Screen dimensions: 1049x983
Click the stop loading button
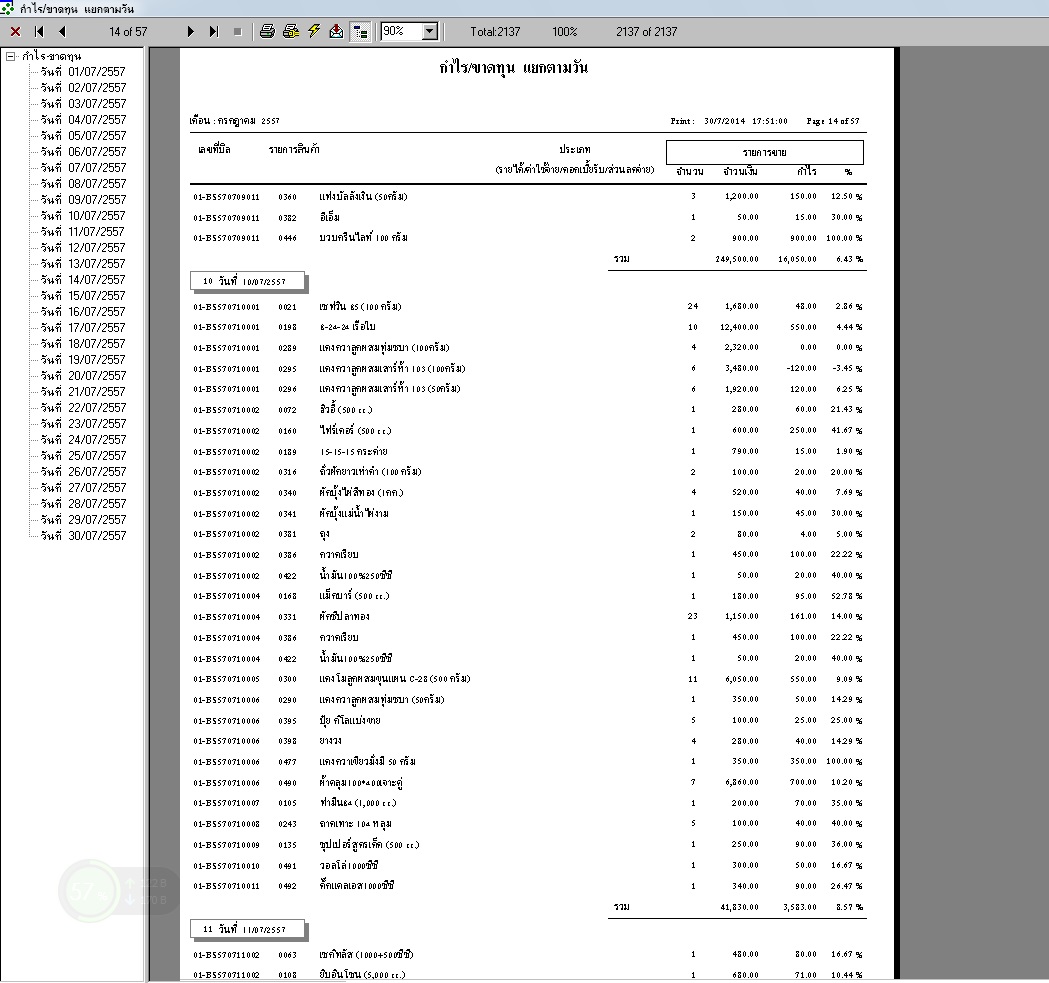tap(237, 31)
